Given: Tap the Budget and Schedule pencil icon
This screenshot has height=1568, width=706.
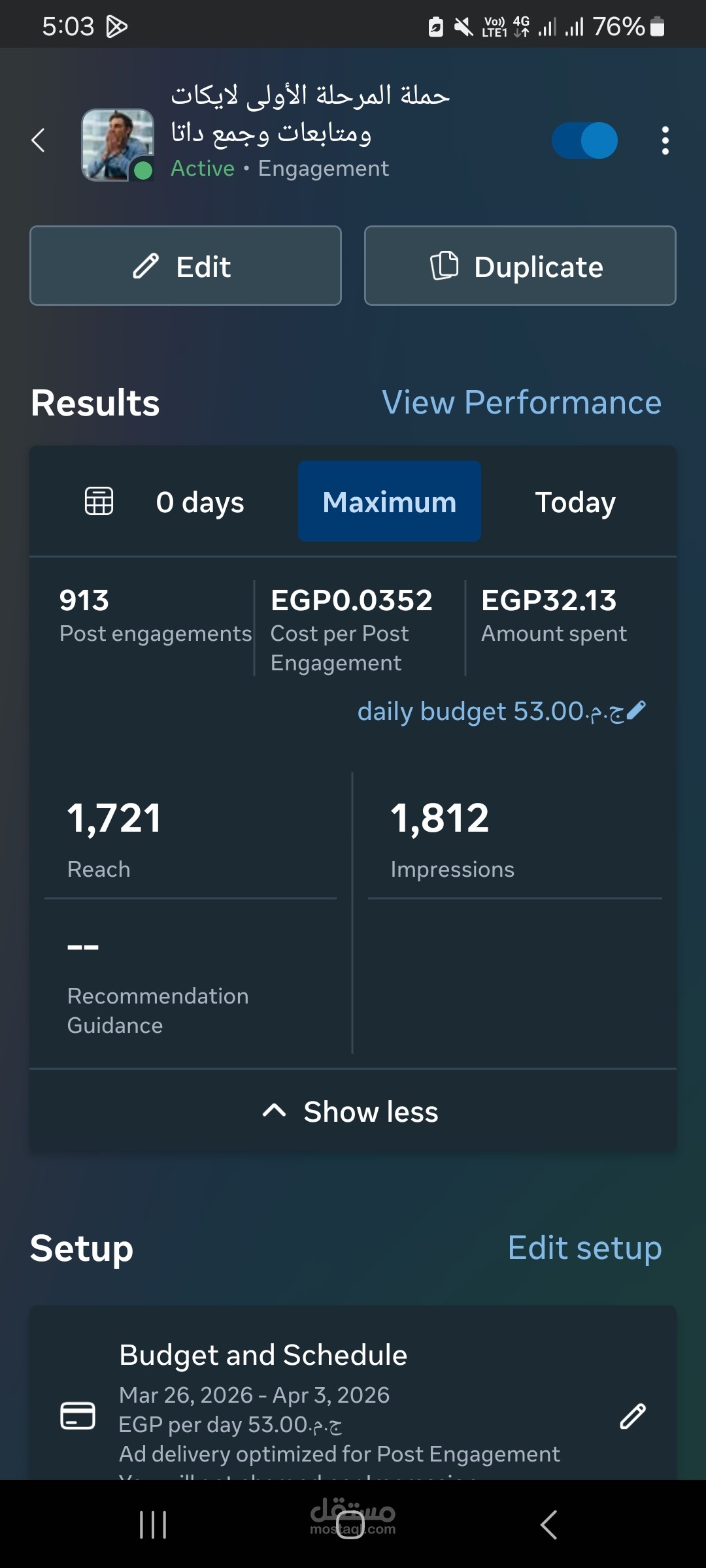Looking at the screenshot, I should tap(632, 1416).
